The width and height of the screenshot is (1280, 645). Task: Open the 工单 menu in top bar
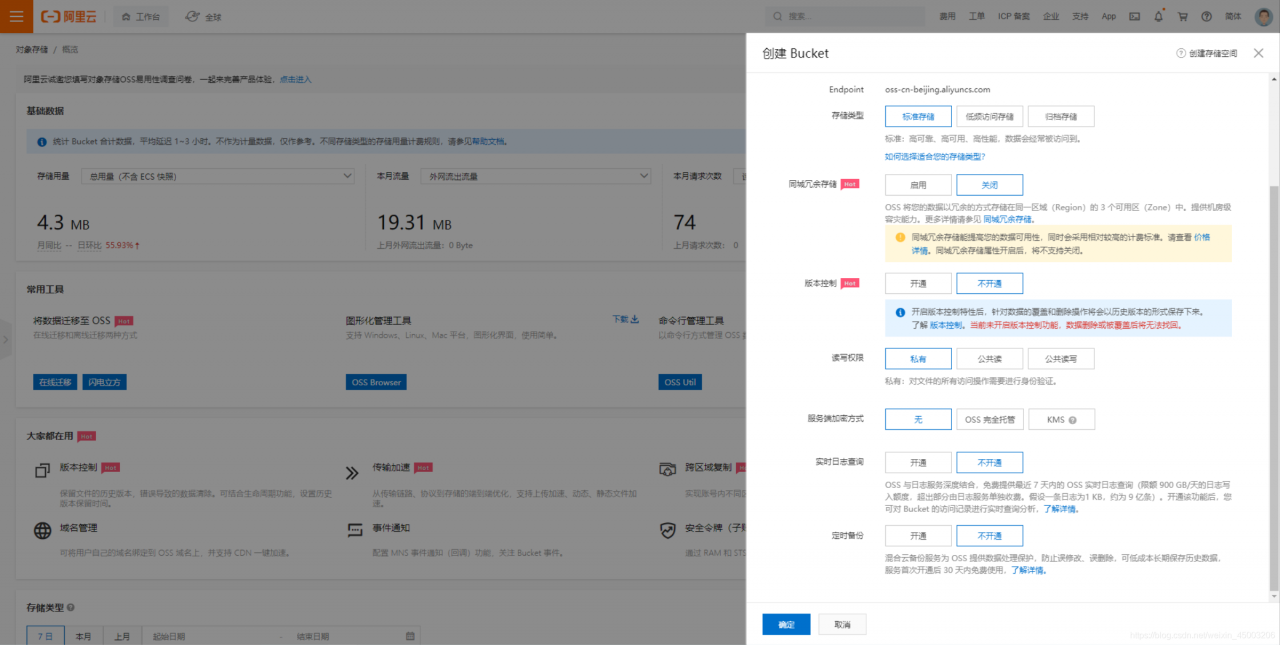[x=977, y=17]
